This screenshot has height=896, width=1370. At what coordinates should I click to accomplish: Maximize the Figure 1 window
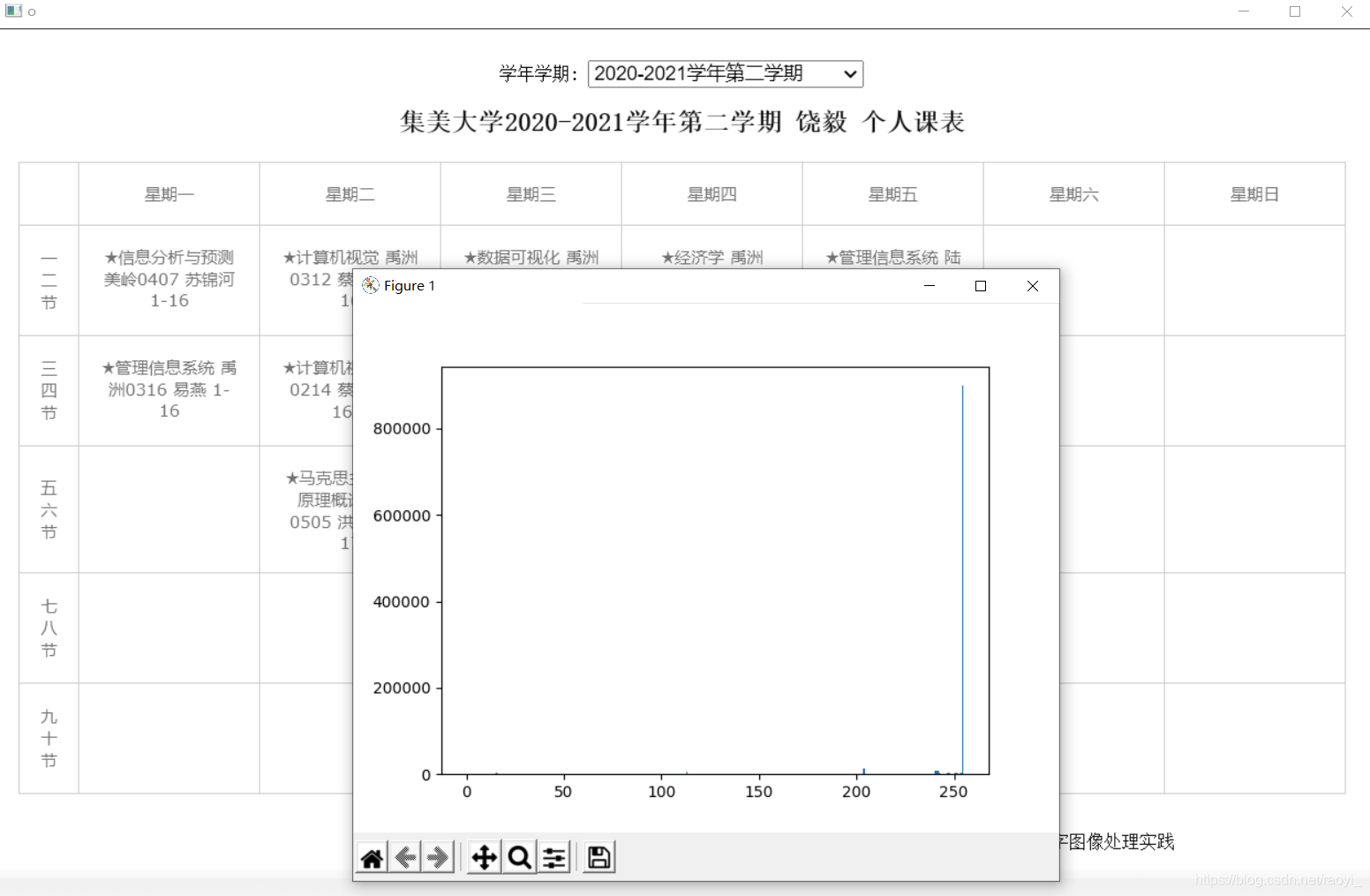pyautogui.click(x=981, y=285)
